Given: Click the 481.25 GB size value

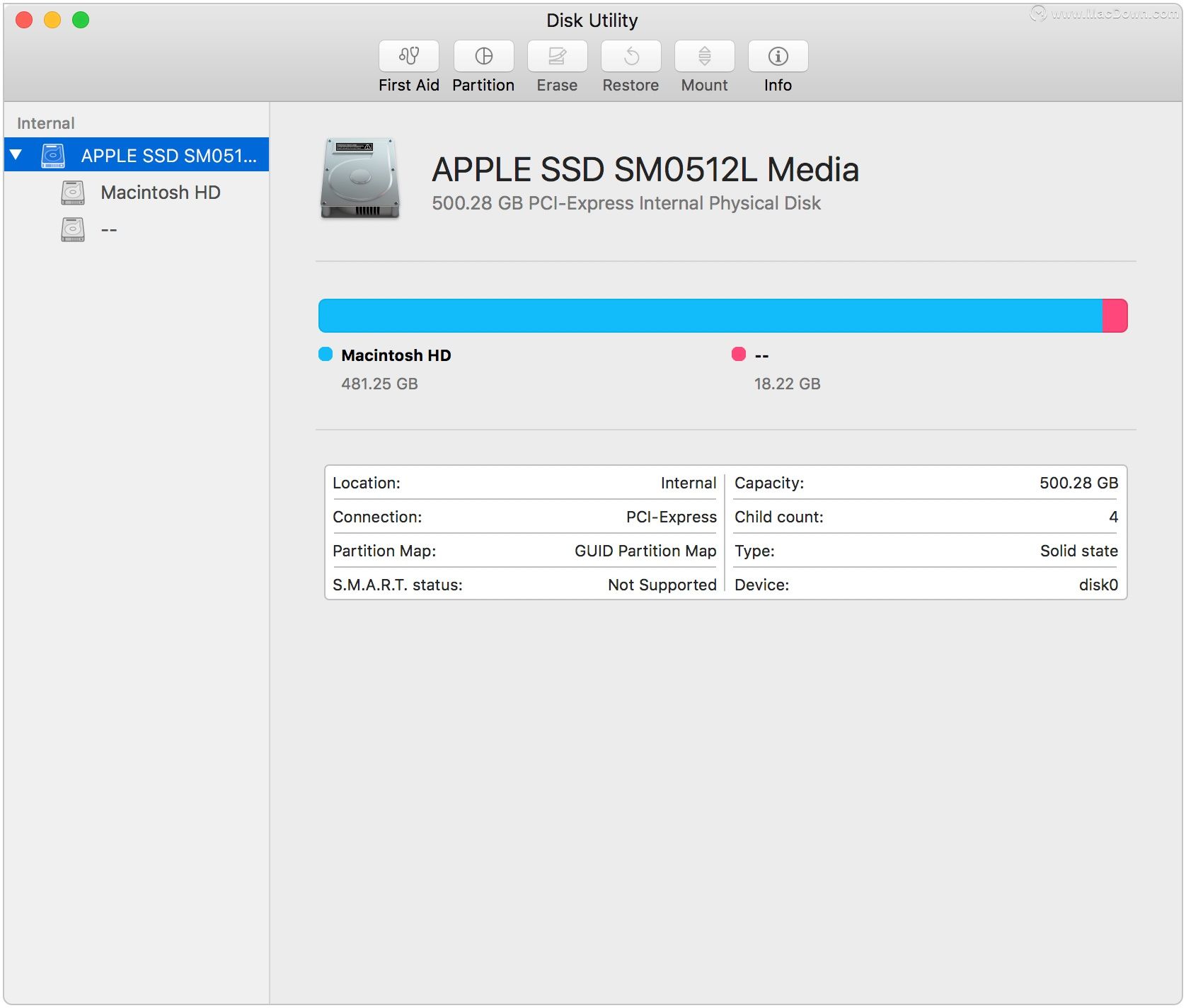Looking at the screenshot, I should 379,384.
